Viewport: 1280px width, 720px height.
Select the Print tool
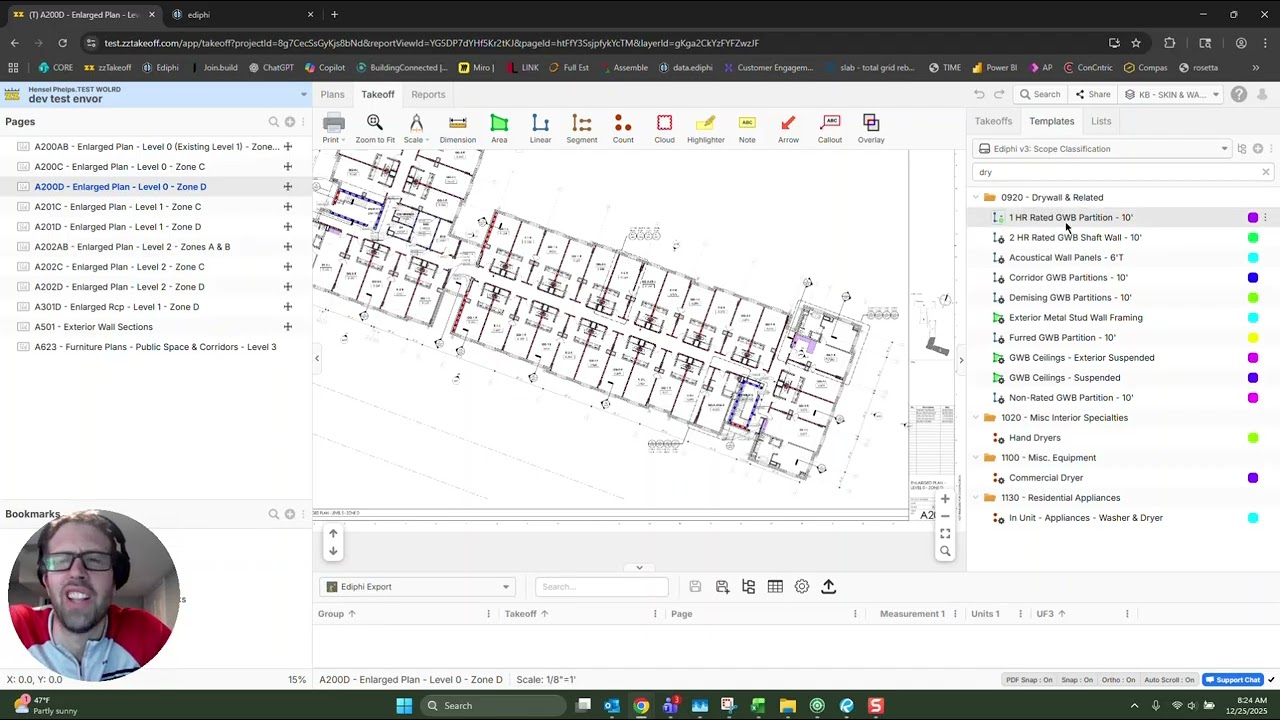[x=333, y=128]
